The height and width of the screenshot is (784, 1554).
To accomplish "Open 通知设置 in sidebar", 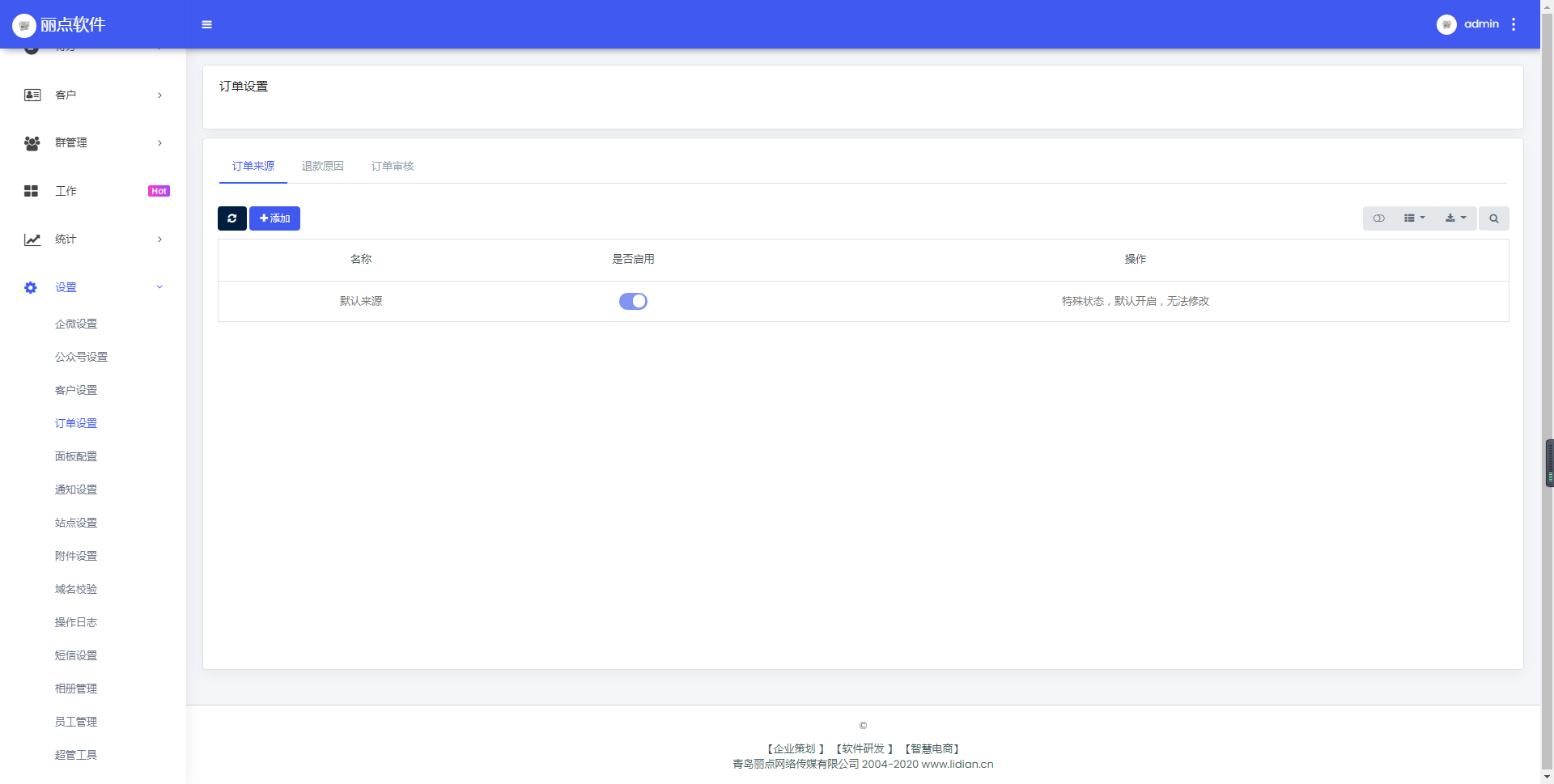I will coord(76,489).
